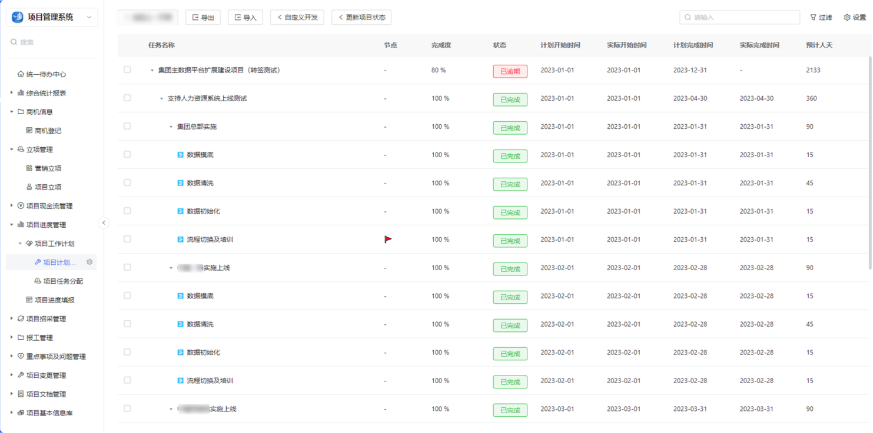Go to 项目任务分配 in the sidebar
The width and height of the screenshot is (873, 433).
62,281
